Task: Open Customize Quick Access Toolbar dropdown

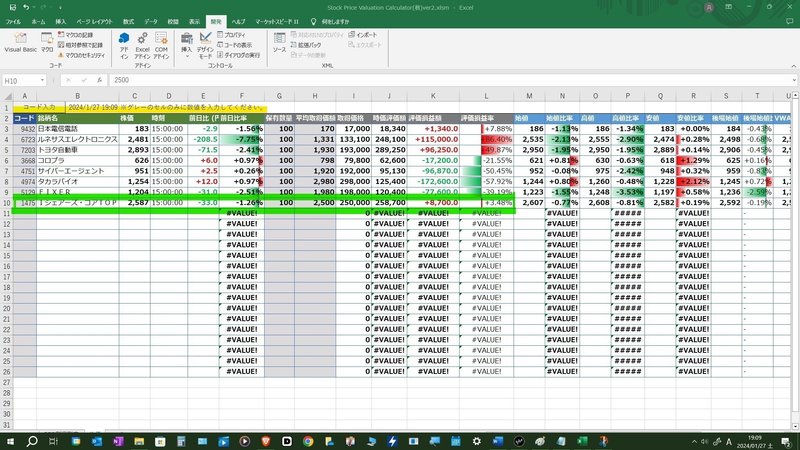Action: [x=60, y=8]
